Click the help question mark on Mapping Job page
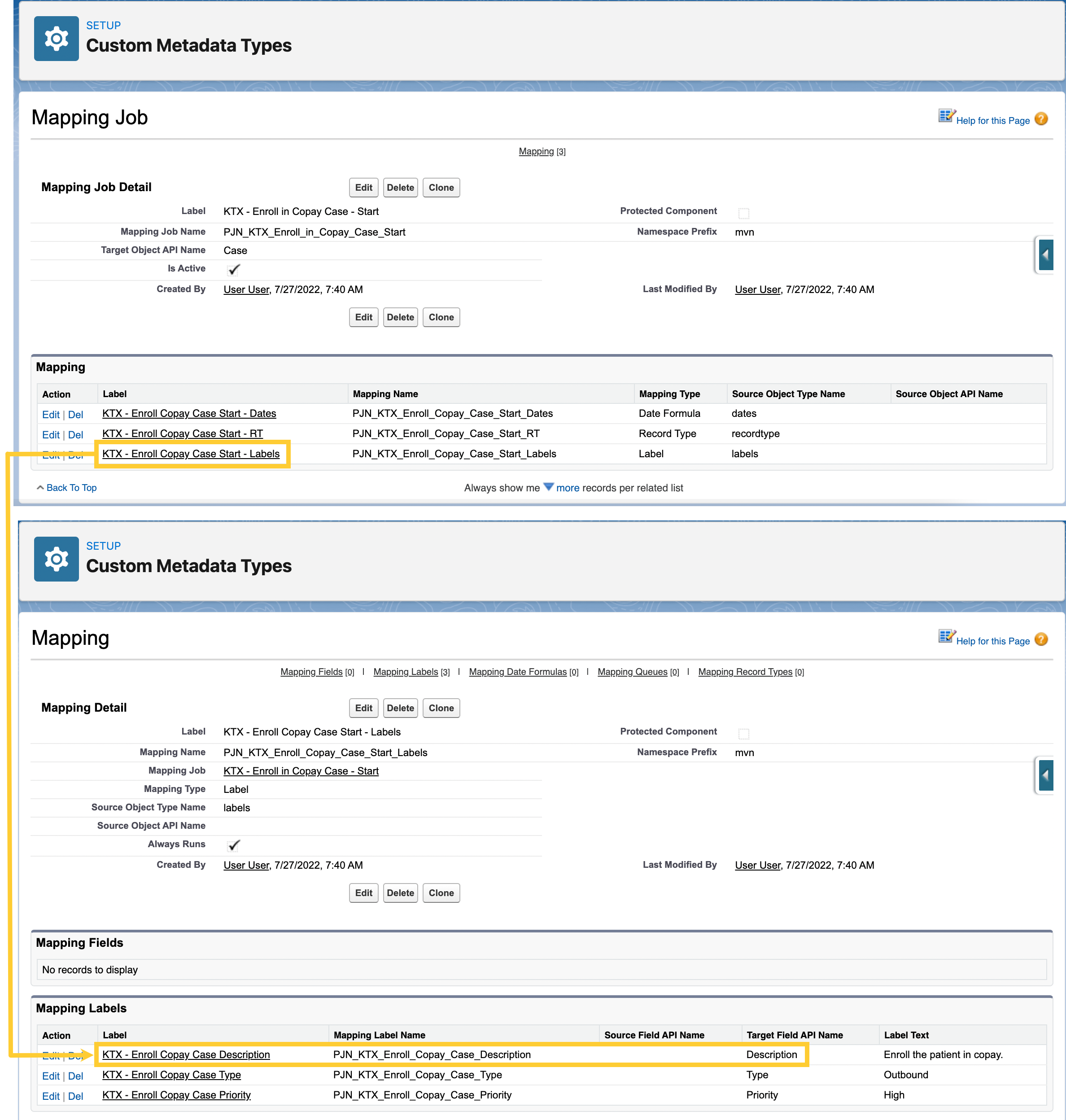This screenshot has width=1066, height=1120. (1041, 119)
